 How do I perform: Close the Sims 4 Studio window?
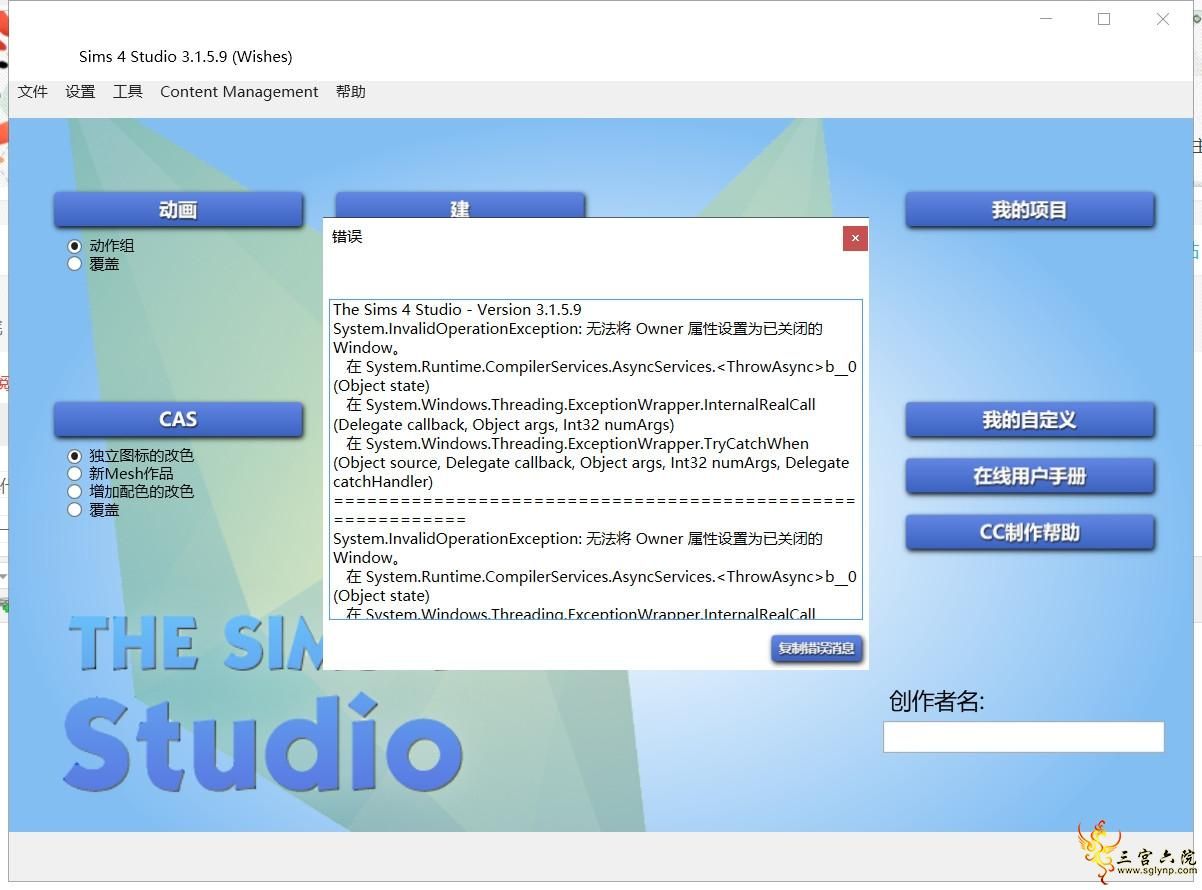[1163, 19]
